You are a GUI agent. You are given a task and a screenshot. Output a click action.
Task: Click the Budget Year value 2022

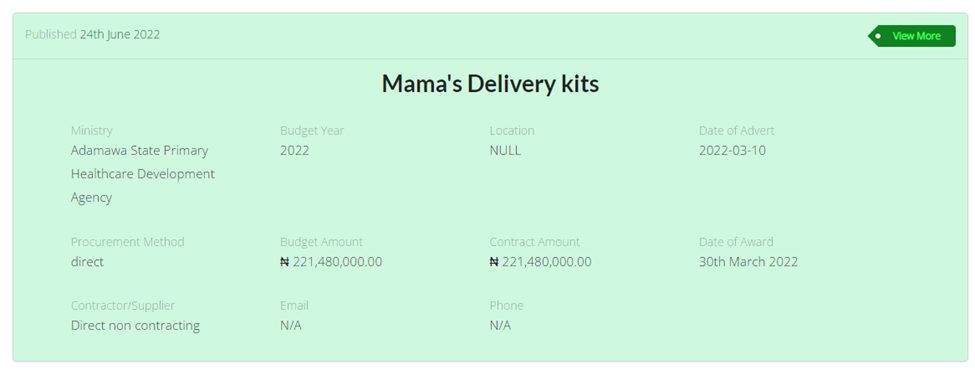(294, 150)
